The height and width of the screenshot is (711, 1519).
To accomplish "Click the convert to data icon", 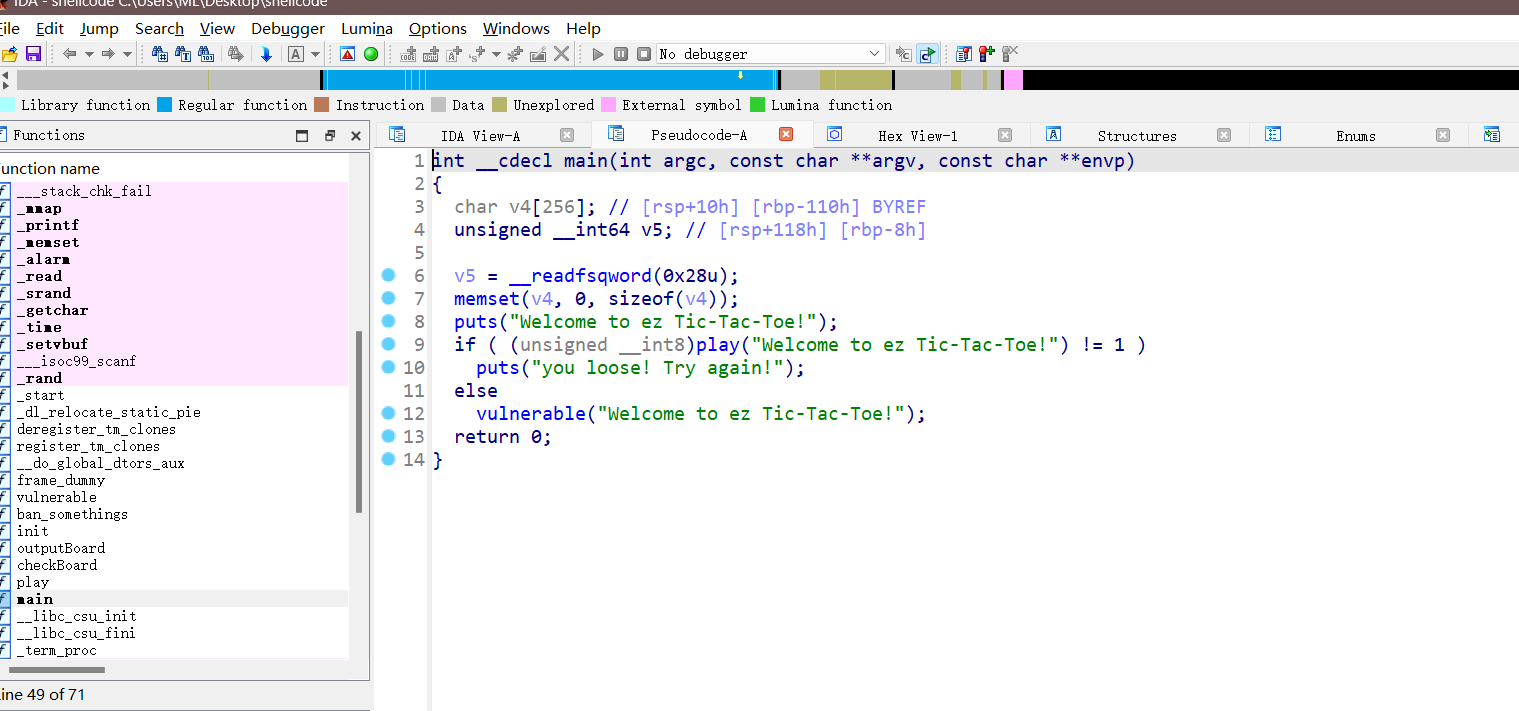I will [x=431, y=54].
